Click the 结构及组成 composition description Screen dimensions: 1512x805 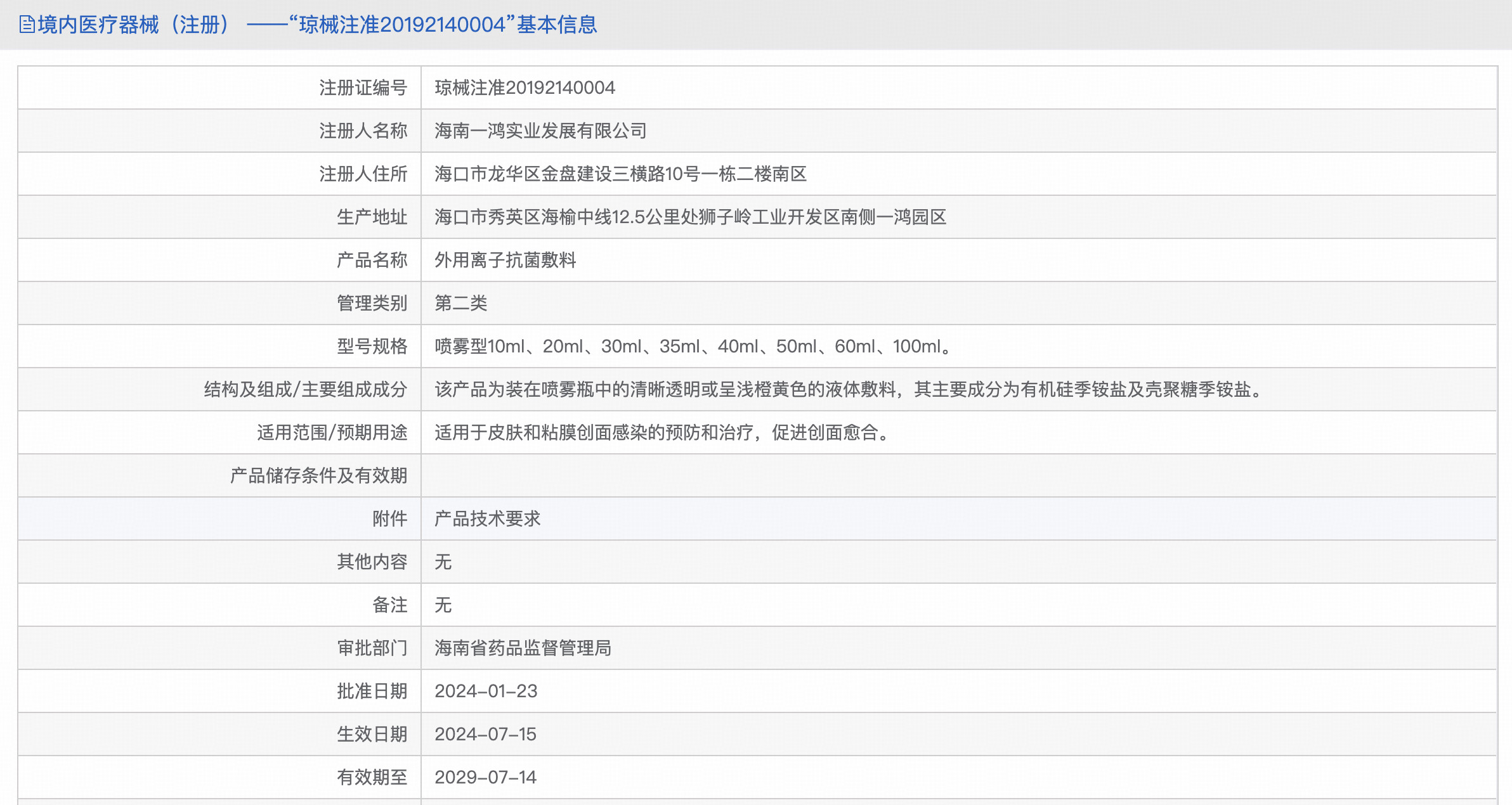[x=849, y=389]
